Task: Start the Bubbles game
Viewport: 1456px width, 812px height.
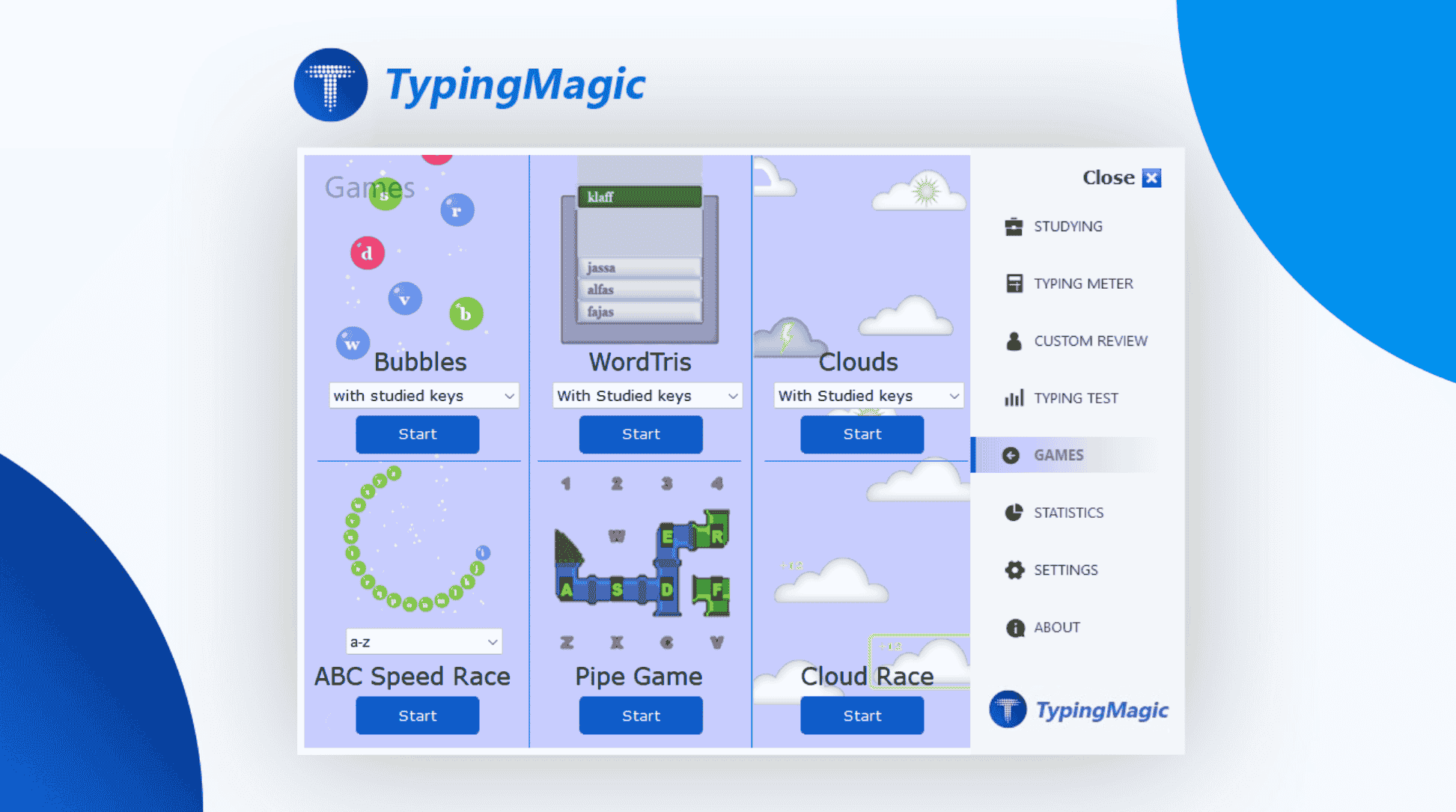Action: click(417, 434)
